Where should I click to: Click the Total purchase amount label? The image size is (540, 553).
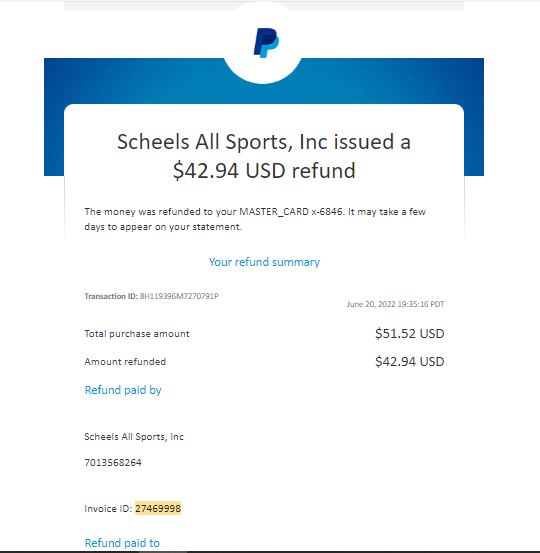[x=137, y=334]
